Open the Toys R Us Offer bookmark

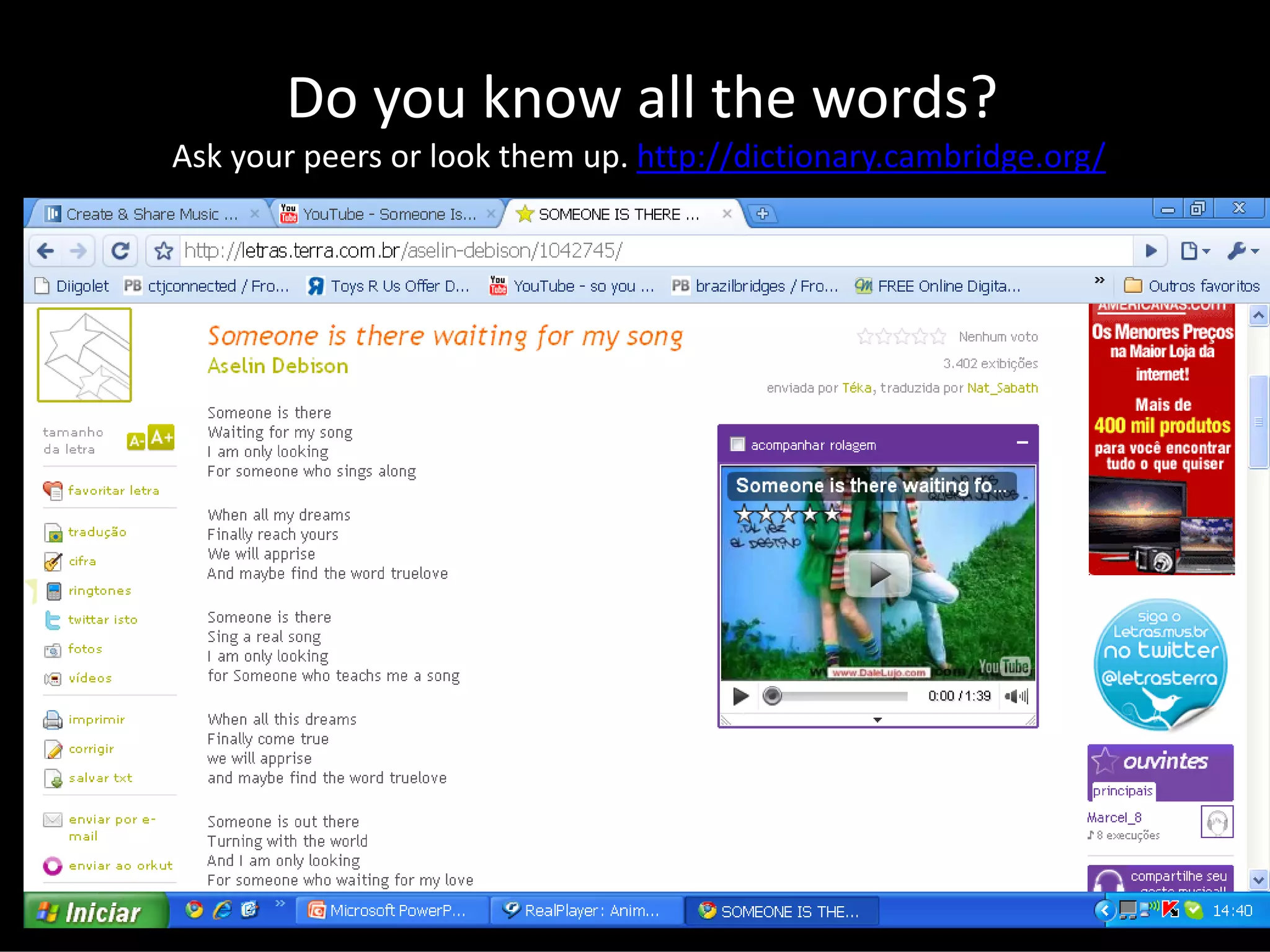pyautogui.click(x=389, y=286)
